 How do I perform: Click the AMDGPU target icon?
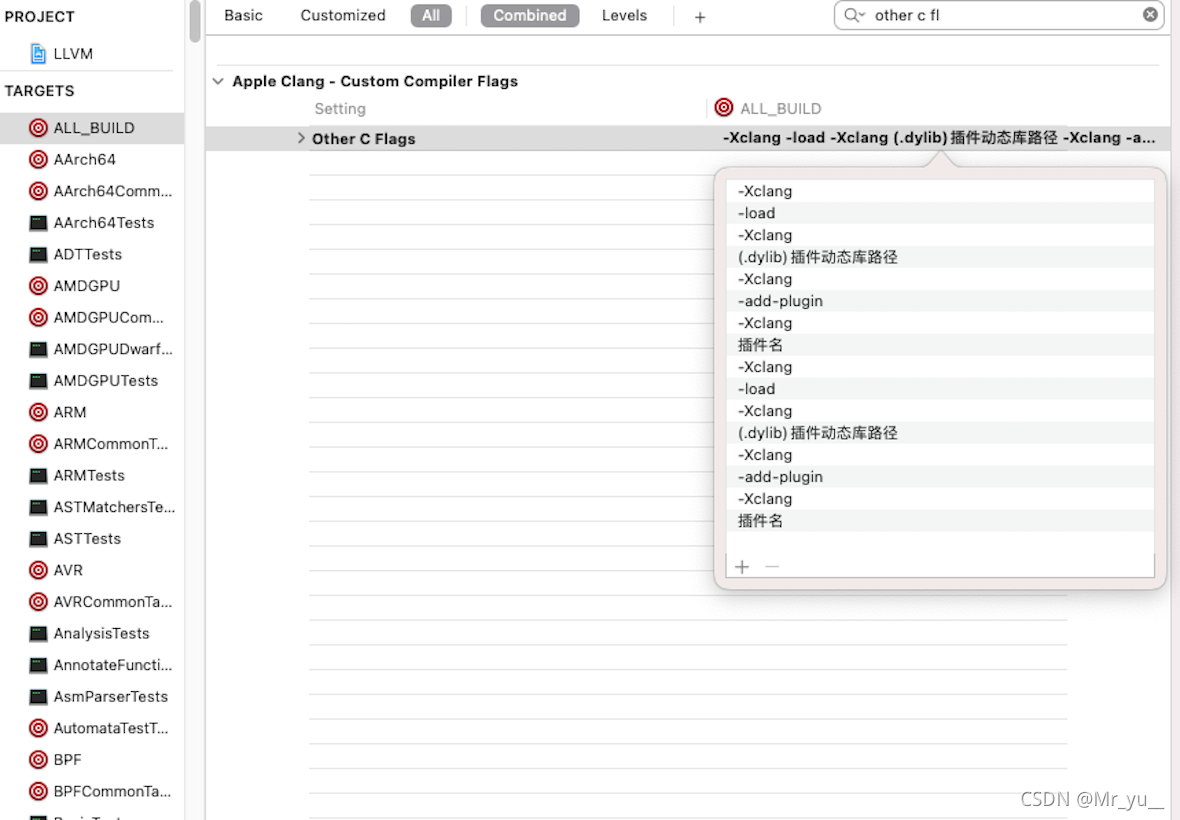38,286
